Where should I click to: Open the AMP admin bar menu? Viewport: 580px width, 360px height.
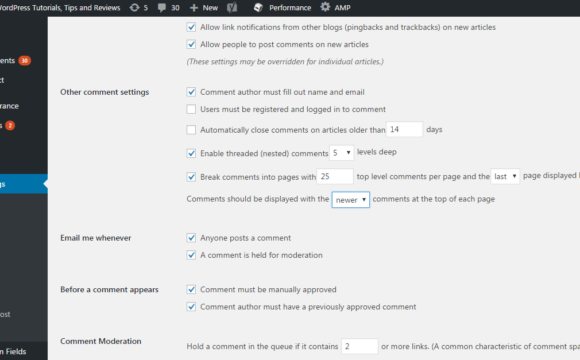[342, 8]
